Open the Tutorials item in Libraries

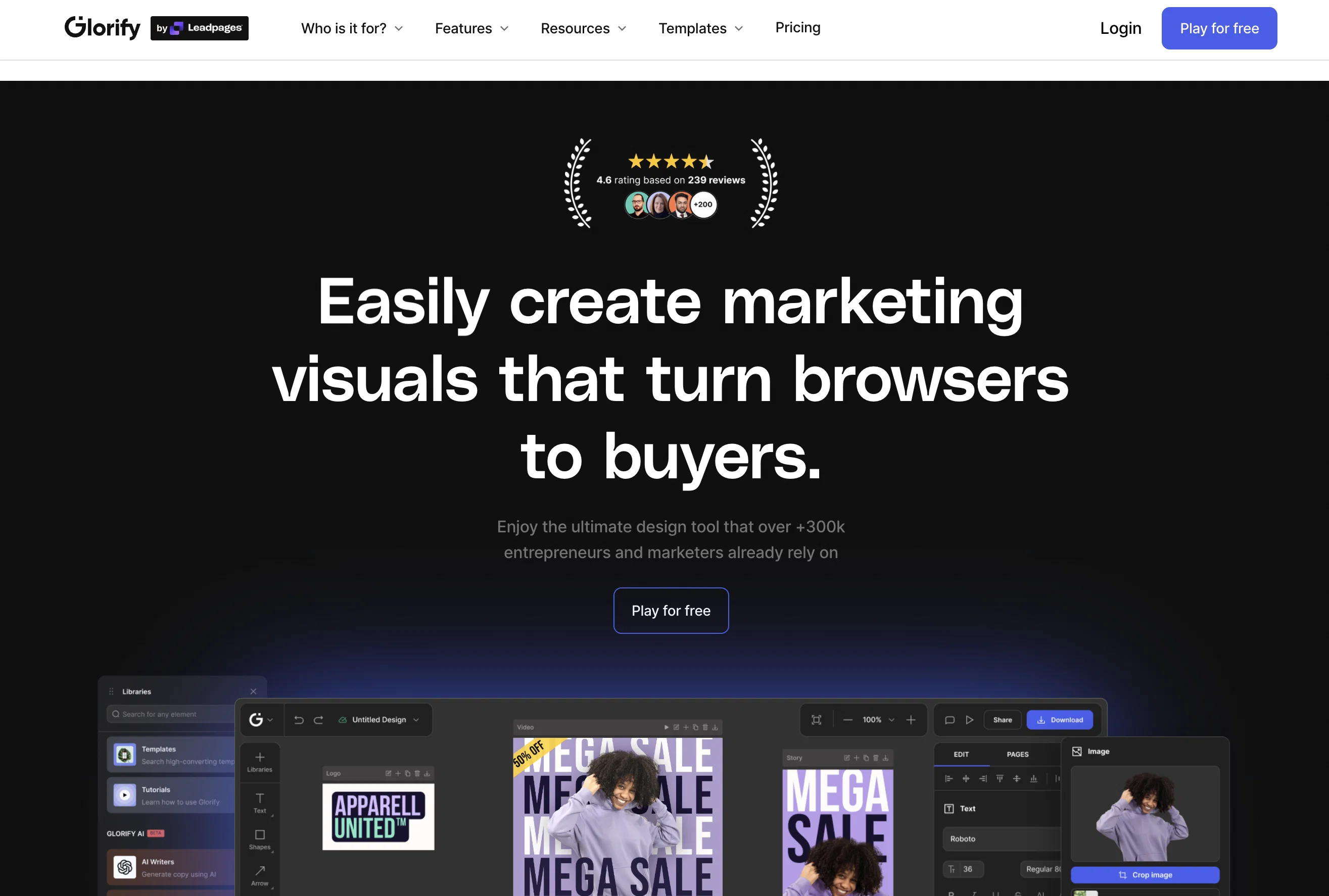(170, 795)
